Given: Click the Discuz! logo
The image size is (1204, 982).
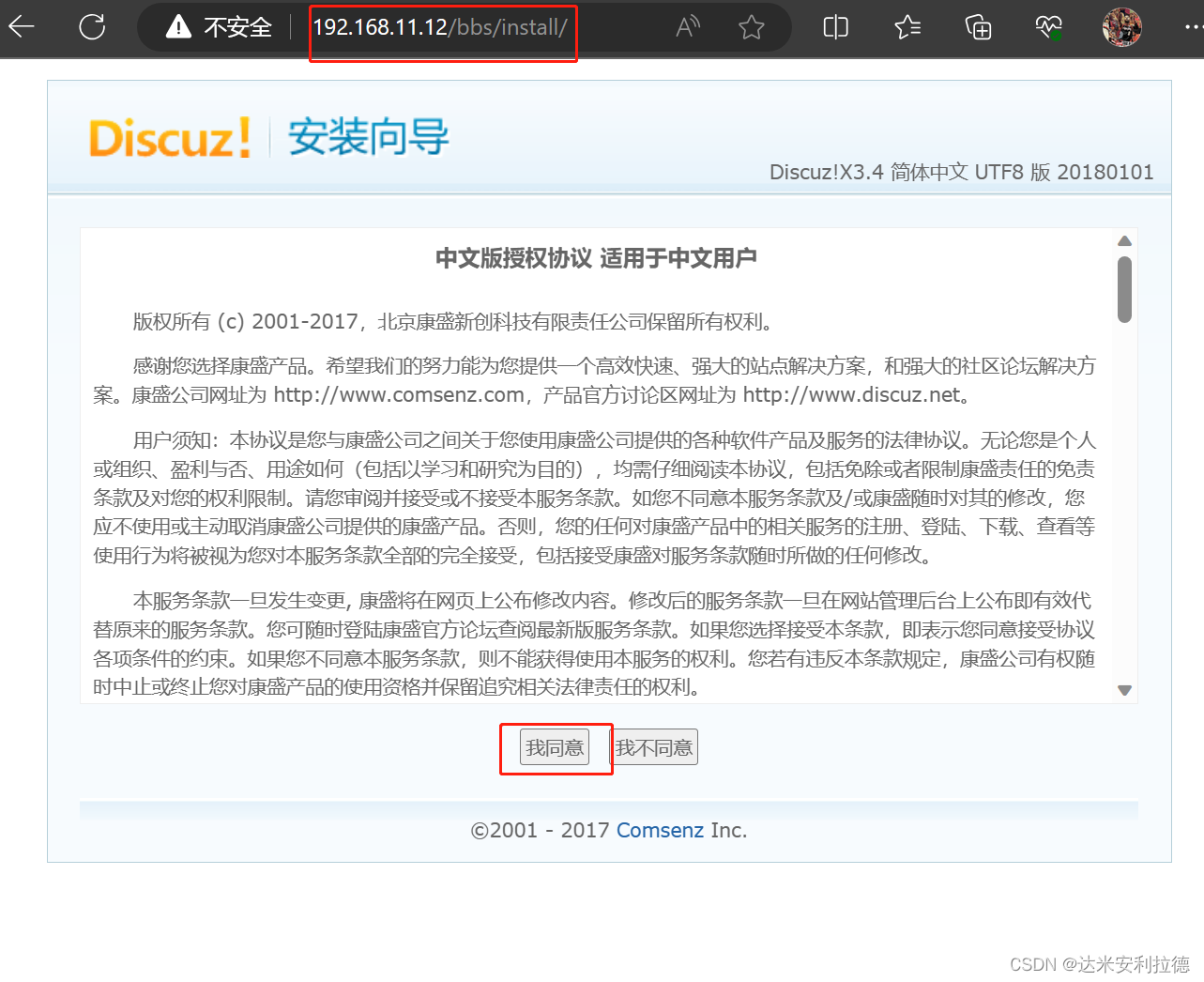Looking at the screenshot, I should (x=170, y=138).
